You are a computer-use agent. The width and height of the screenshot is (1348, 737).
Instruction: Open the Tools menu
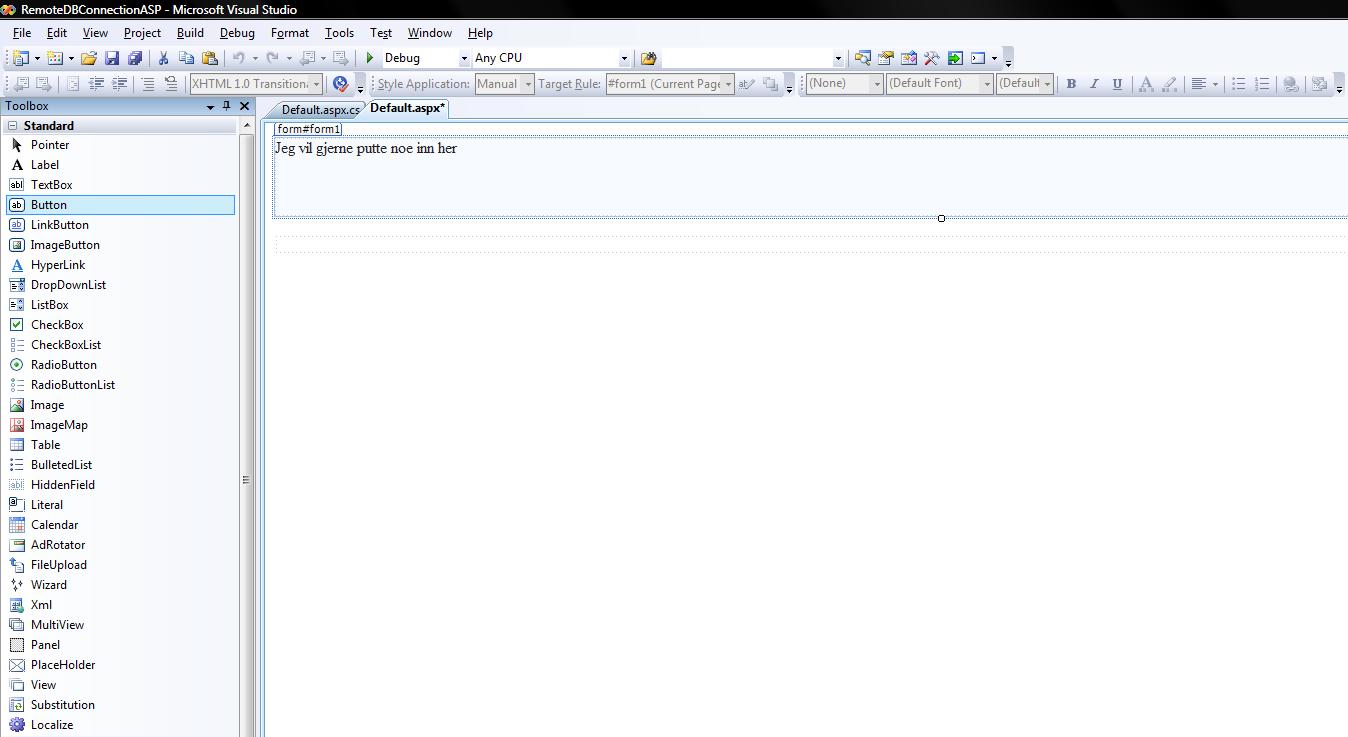point(339,33)
